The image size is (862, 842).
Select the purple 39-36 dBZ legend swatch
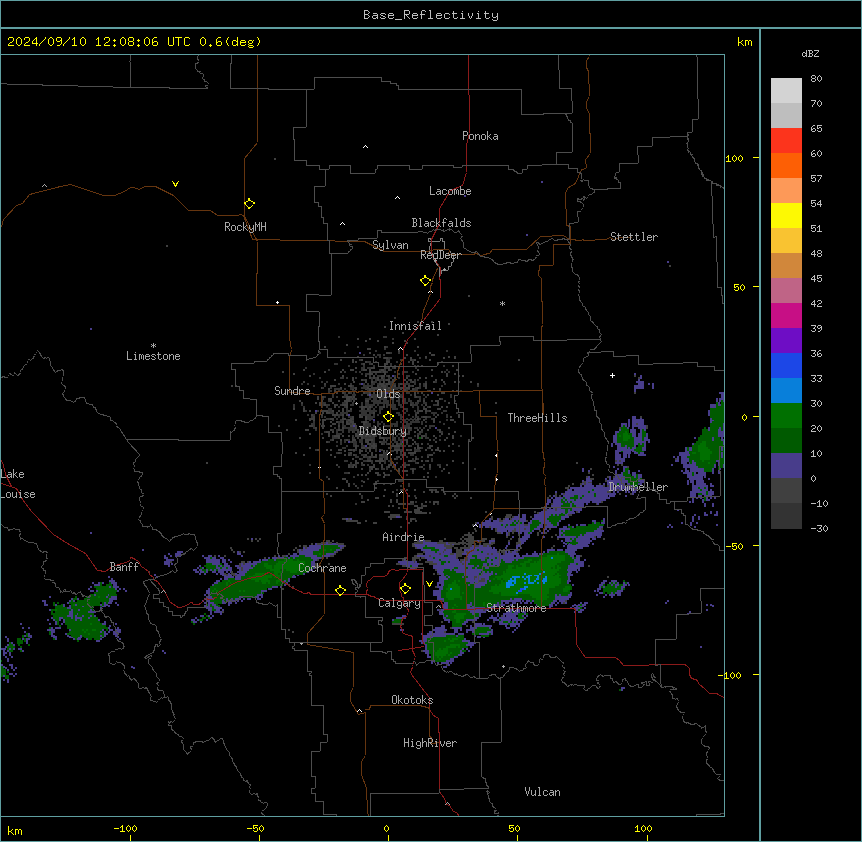click(x=786, y=340)
